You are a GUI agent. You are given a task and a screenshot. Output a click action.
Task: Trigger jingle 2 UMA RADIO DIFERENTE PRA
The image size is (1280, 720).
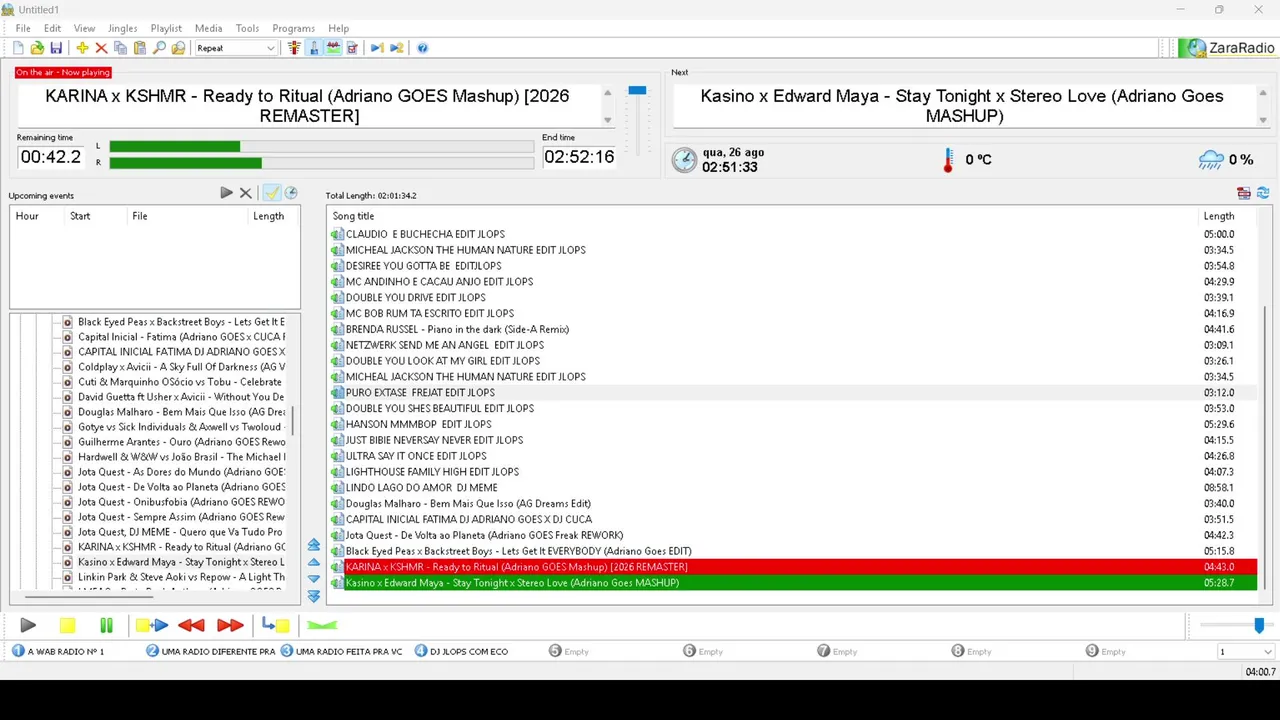(x=210, y=651)
